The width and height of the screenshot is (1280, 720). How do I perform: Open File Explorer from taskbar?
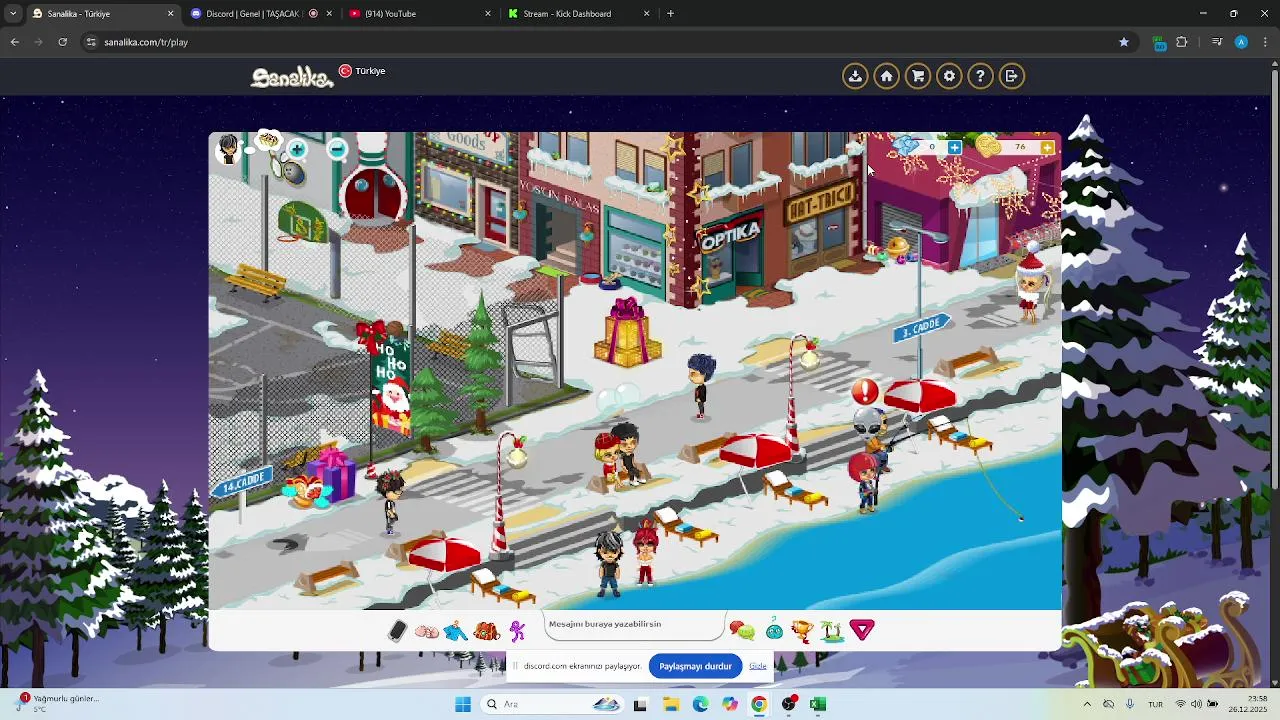pos(670,704)
